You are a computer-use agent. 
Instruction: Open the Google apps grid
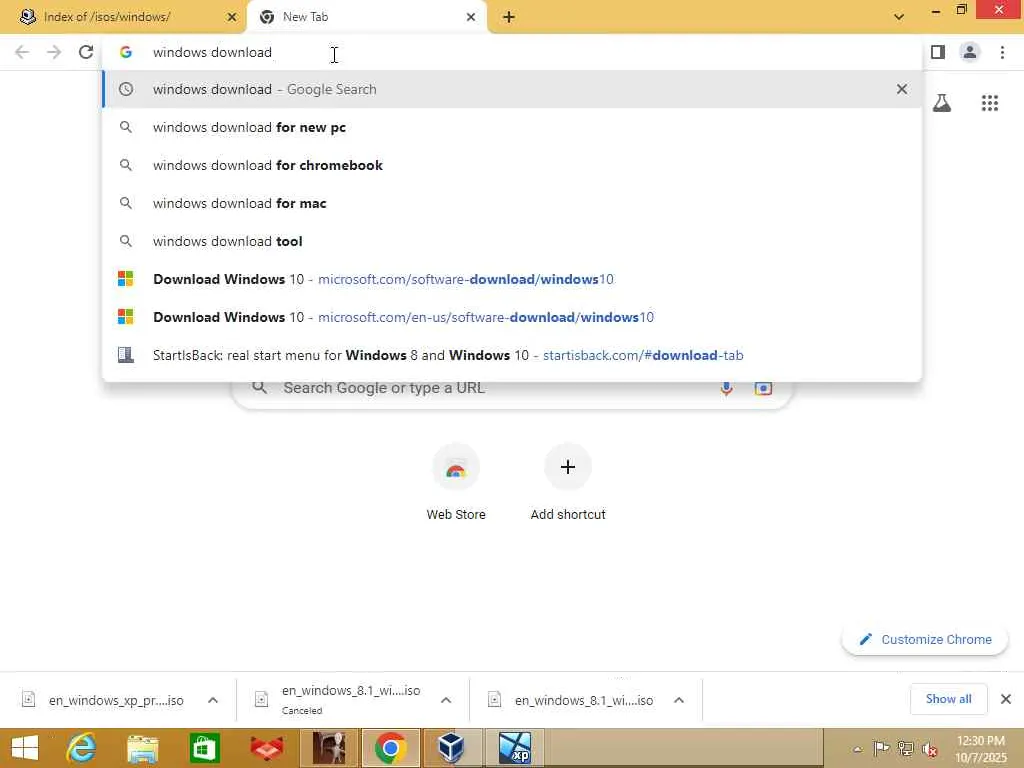click(990, 103)
